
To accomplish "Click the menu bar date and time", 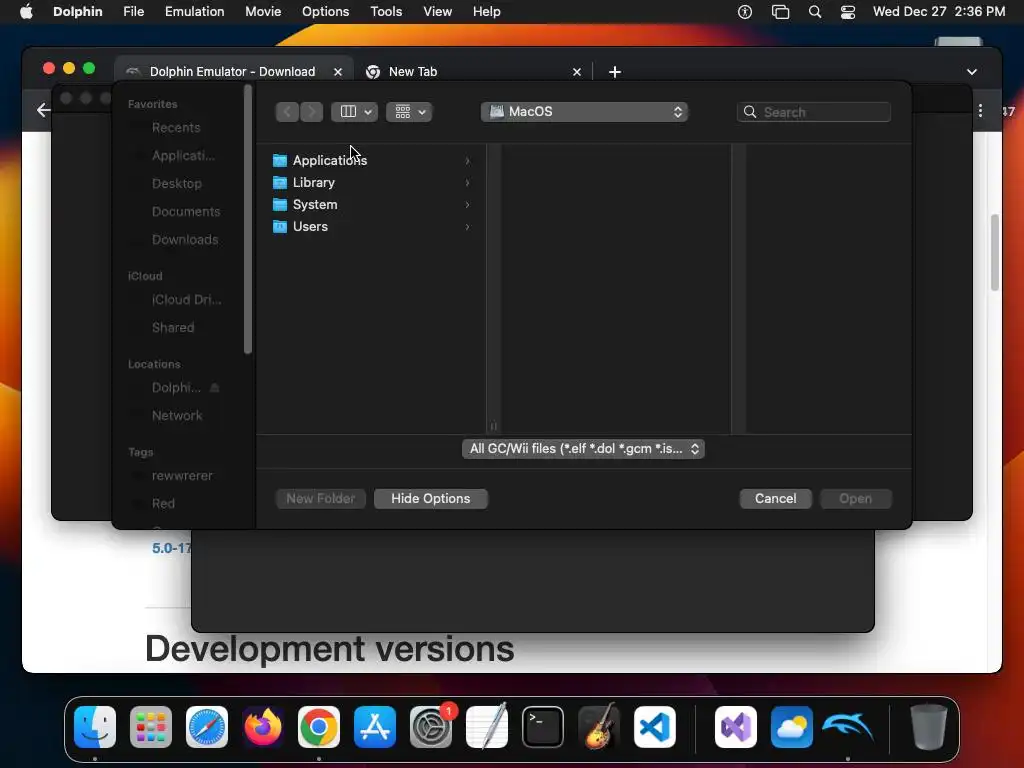I will pyautogui.click(x=938, y=12).
